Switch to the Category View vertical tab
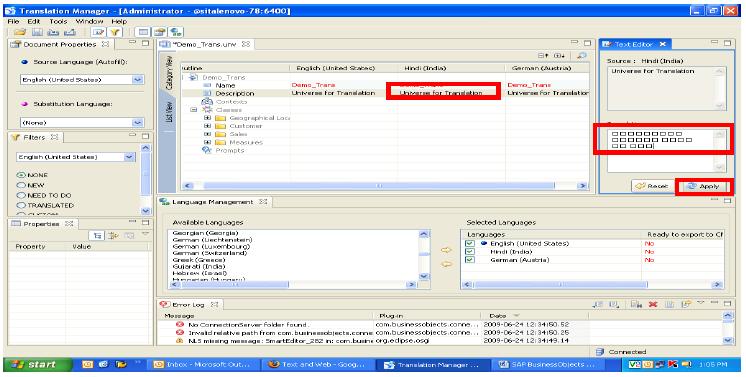The height and width of the screenshot is (377, 746). point(169,73)
